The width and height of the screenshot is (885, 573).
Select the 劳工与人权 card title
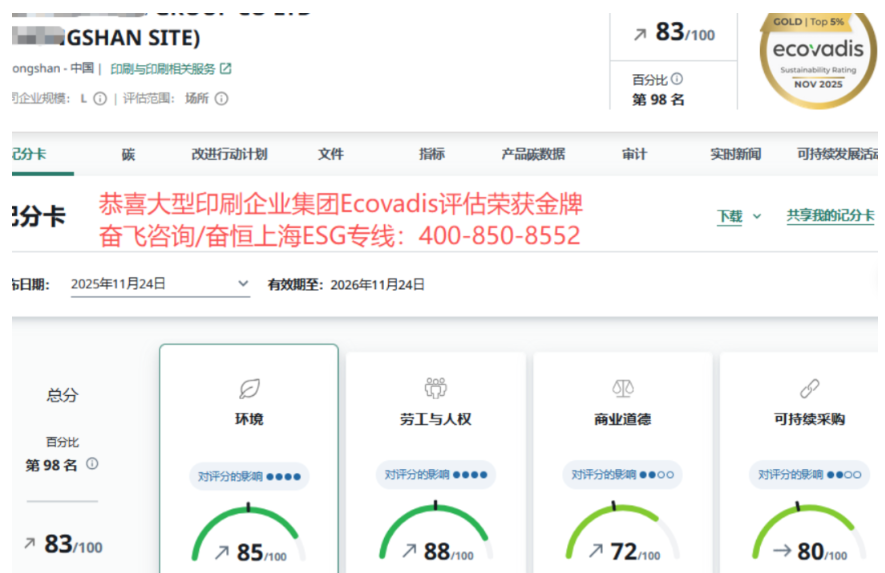(x=436, y=419)
